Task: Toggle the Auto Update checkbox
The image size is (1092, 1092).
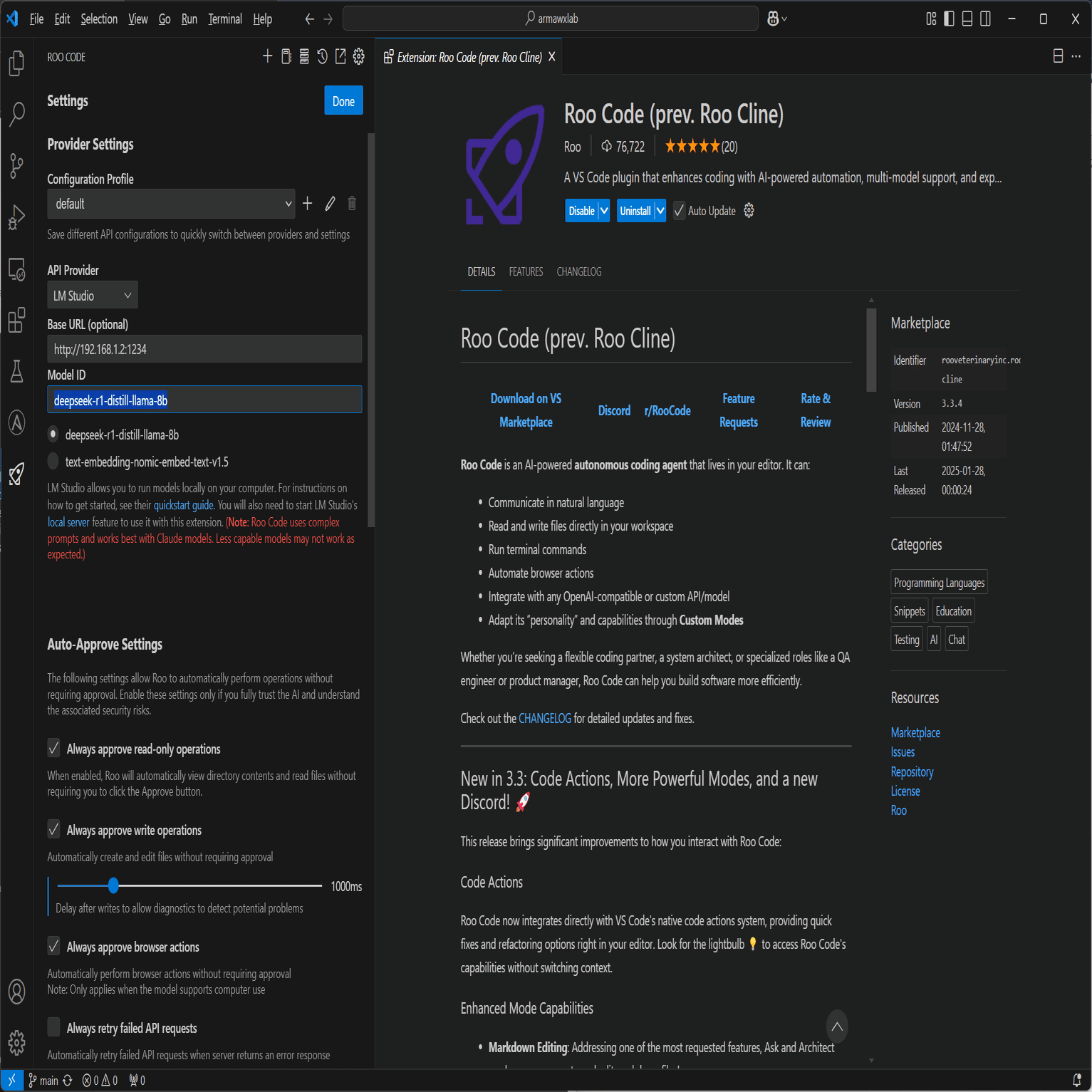Action: pyautogui.click(x=679, y=210)
